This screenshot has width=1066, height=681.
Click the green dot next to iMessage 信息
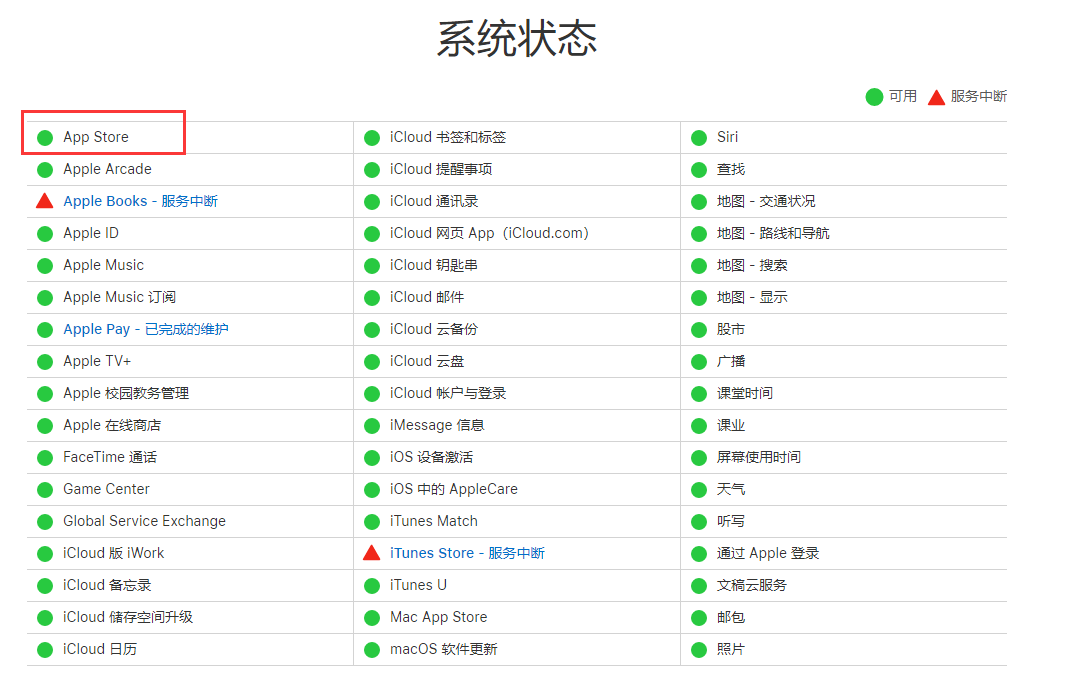click(x=371, y=425)
